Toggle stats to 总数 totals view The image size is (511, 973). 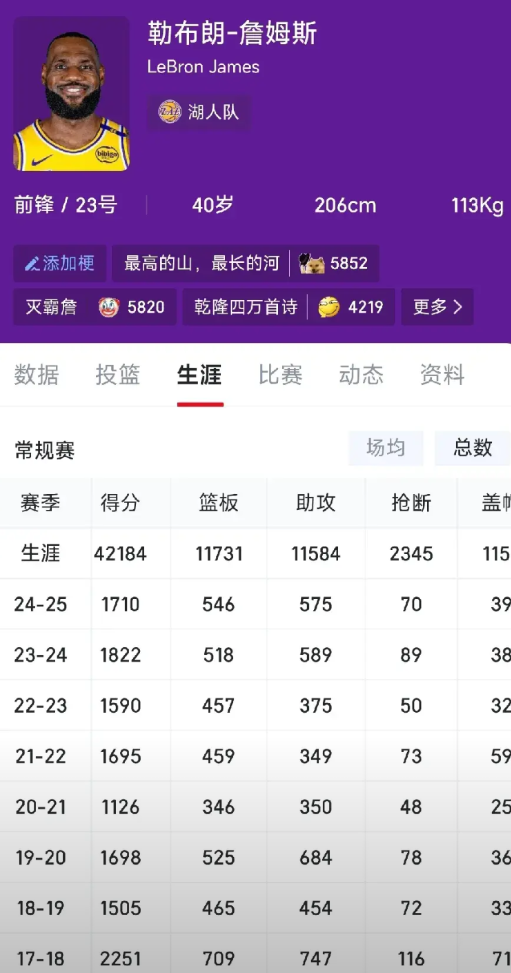point(473,448)
